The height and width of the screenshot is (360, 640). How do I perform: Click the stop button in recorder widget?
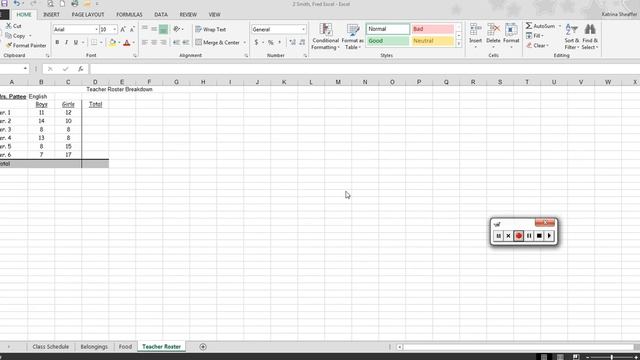tap(539, 236)
